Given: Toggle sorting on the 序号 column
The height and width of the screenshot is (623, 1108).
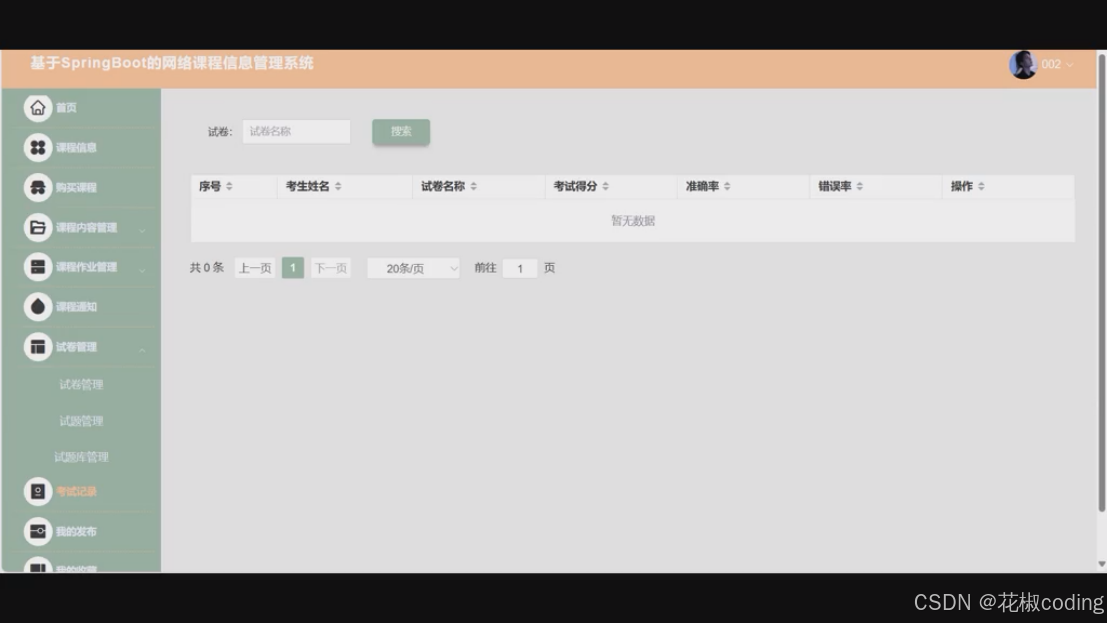Looking at the screenshot, I should [230, 186].
